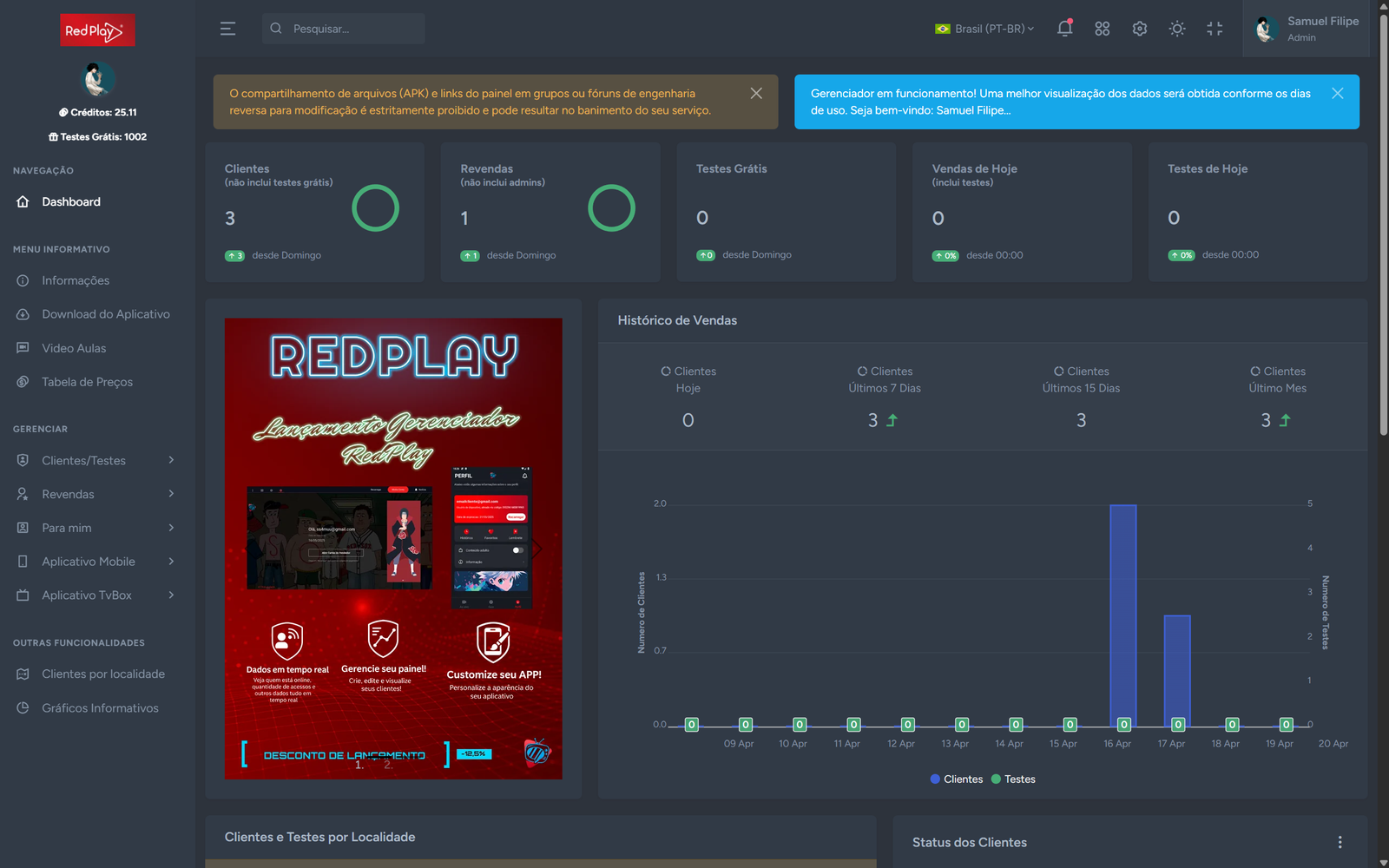Click the RedPlay logo
This screenshot has height=868, width=1389.
pyautogui.click(x=97, y=30)
